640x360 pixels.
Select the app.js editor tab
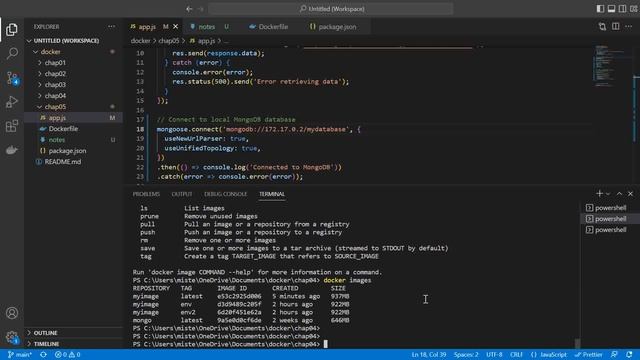(x=147, y=27)
